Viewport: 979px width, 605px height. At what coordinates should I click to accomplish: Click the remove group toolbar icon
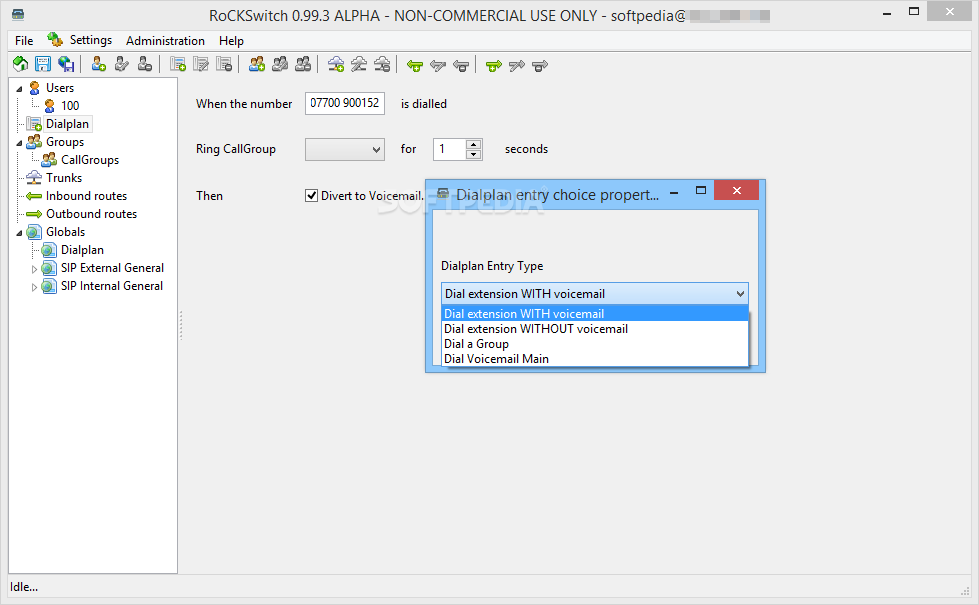[303, 64]
